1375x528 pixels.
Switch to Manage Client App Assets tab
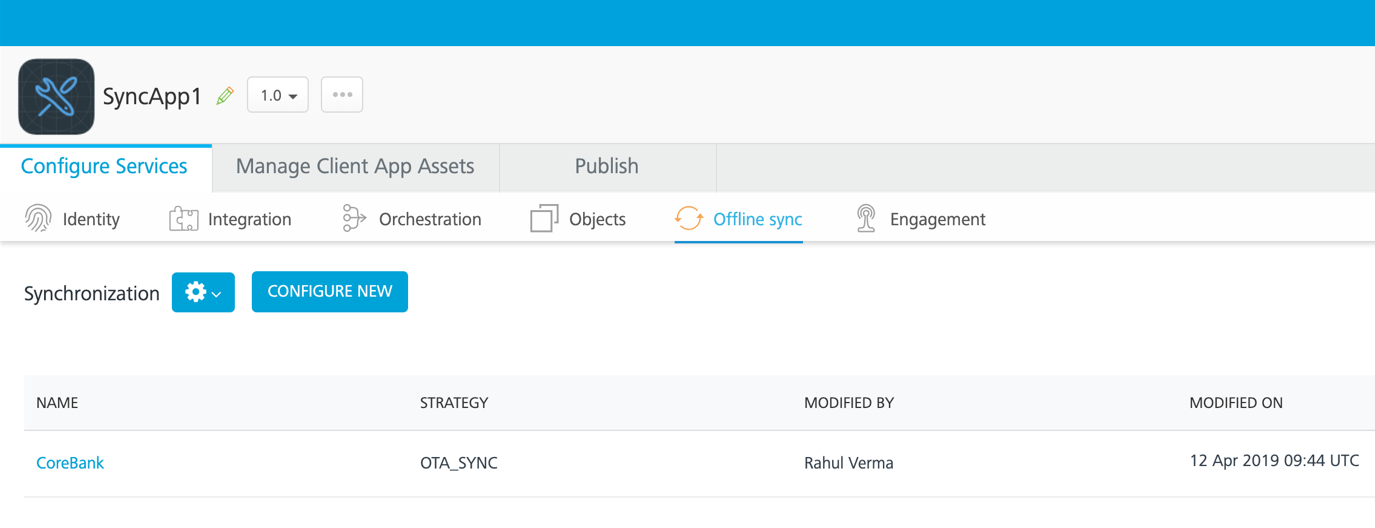point(355,167)
